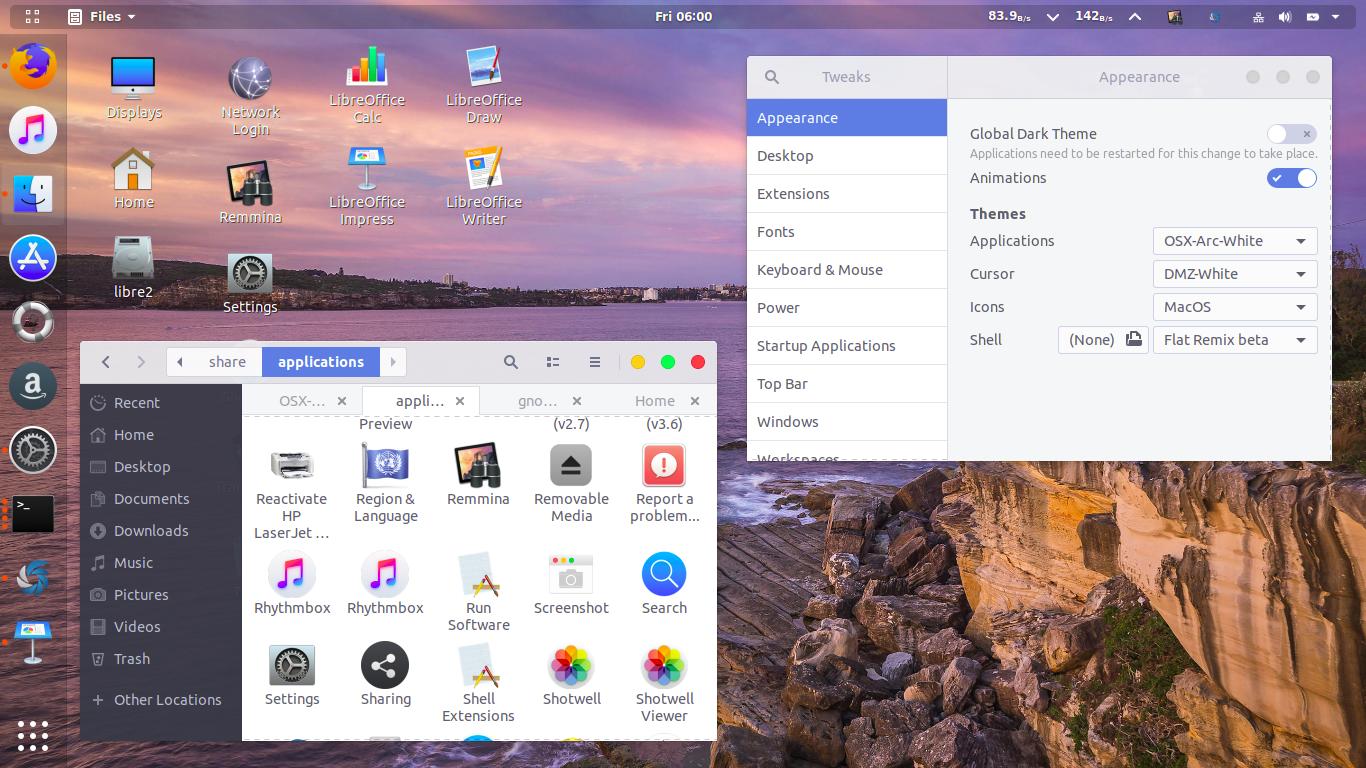Open the Applications theme dropdown
The height and width of the screenshot is (768, 1366).
point(1234,240)
